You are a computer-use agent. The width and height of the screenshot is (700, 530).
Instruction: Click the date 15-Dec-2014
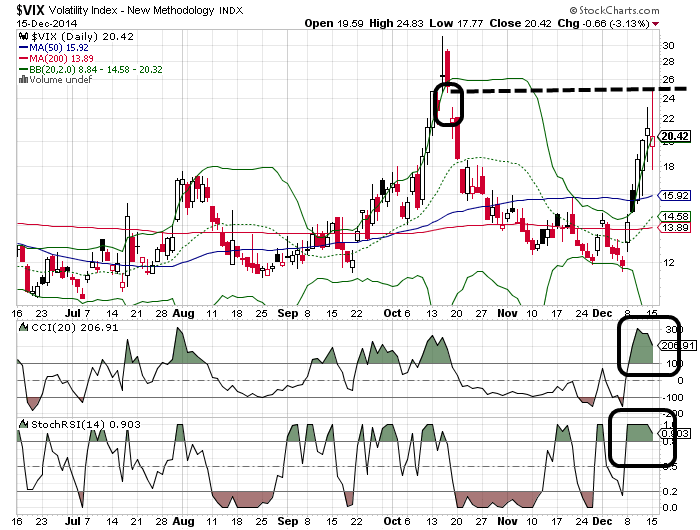click(47, 24)
